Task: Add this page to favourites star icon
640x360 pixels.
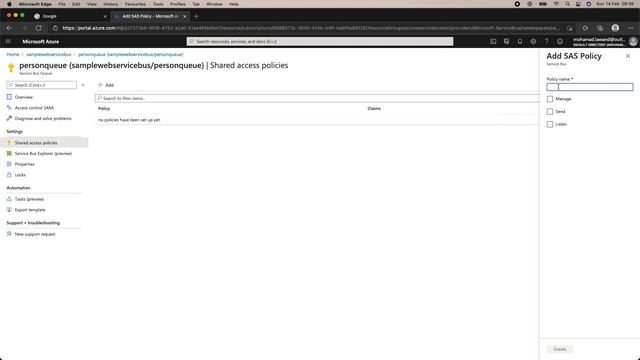Action: click(x=585, y=28)
